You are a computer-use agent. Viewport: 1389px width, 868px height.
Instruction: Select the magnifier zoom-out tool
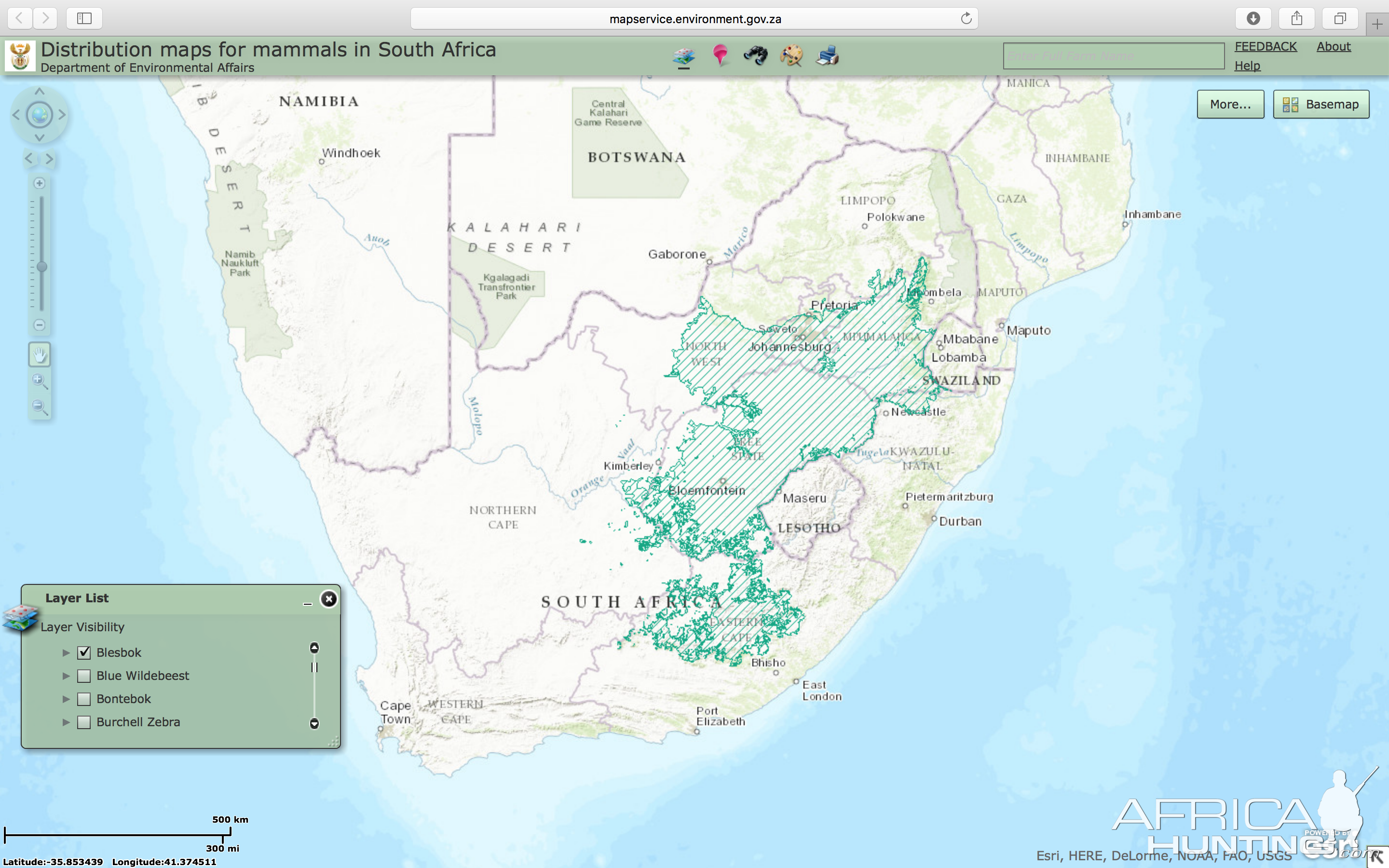[x=40, y=407]
